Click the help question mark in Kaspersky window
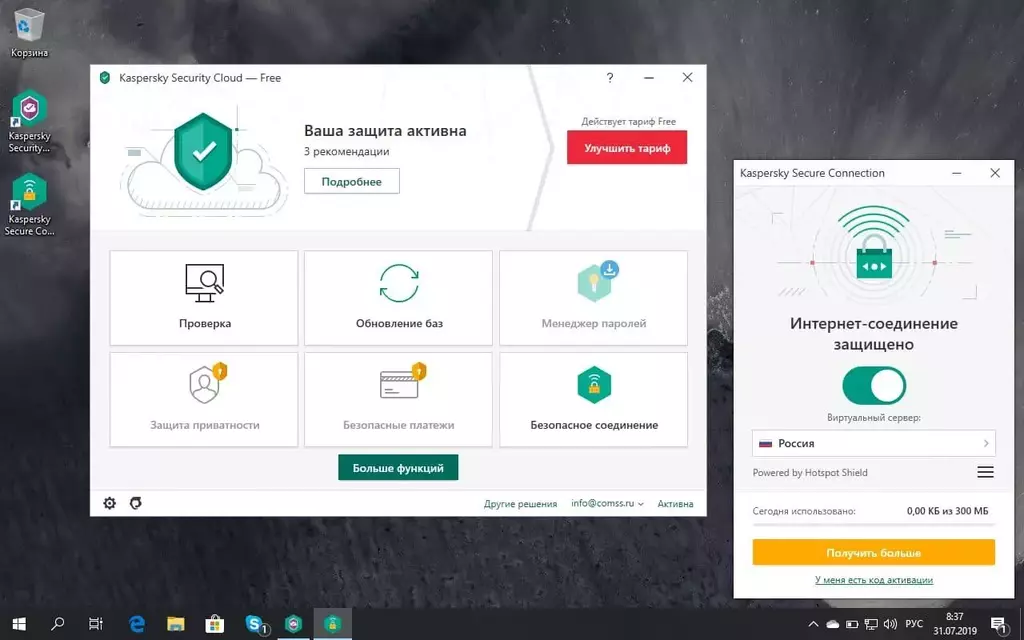This screenshot has width=1024, height=640. (x=609, y=78)
